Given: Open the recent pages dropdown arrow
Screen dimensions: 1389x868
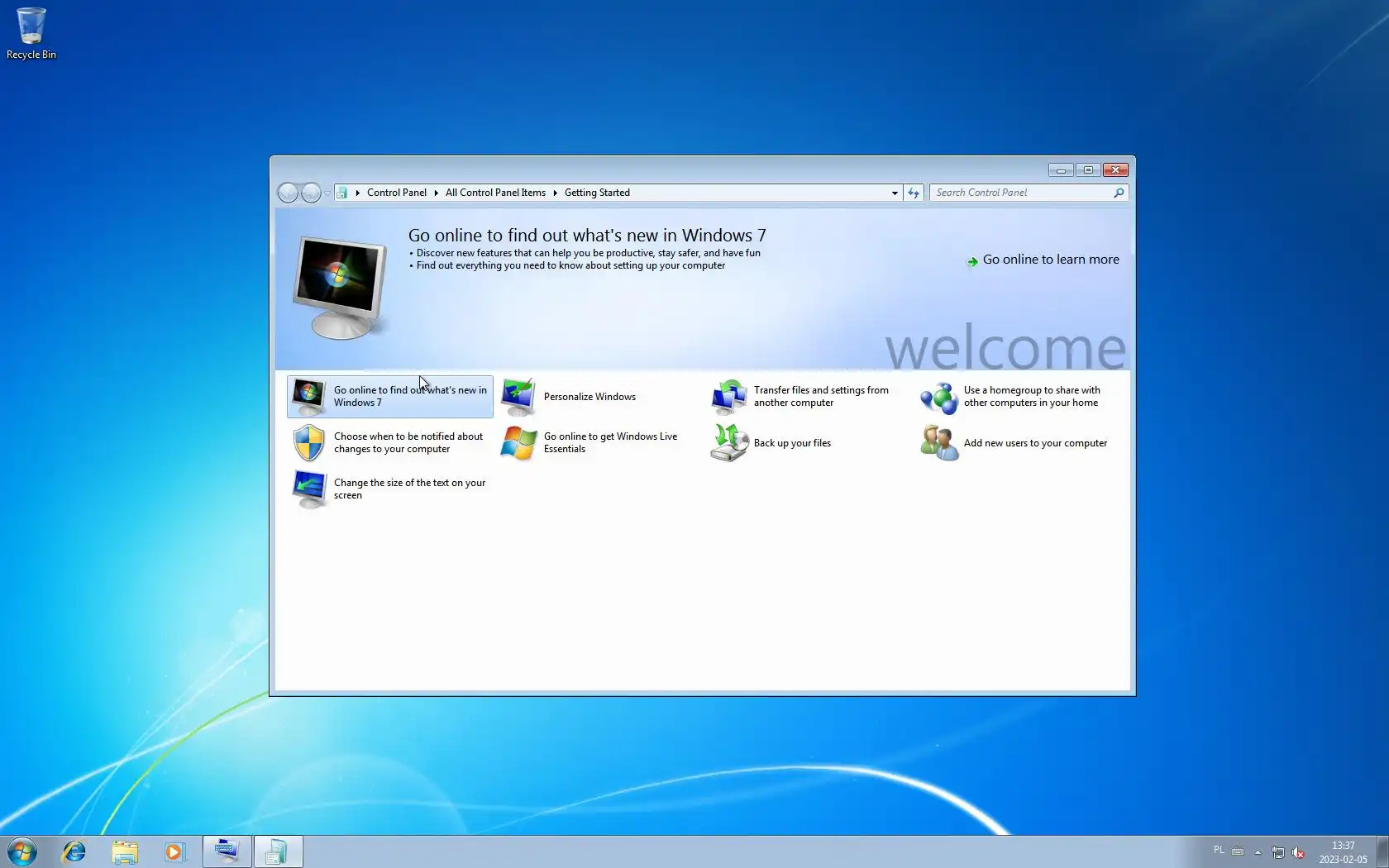Looking at the screenshot, I should [327, 193].
